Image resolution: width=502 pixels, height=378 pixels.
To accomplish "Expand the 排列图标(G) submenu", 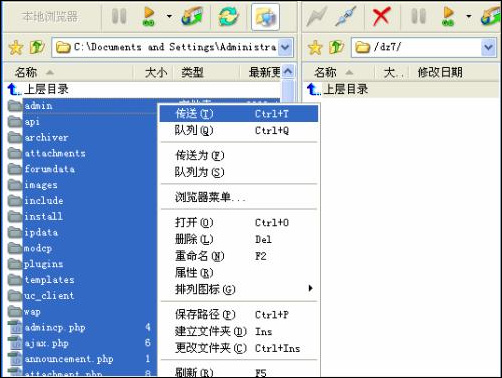I will [x=239, y=289].
